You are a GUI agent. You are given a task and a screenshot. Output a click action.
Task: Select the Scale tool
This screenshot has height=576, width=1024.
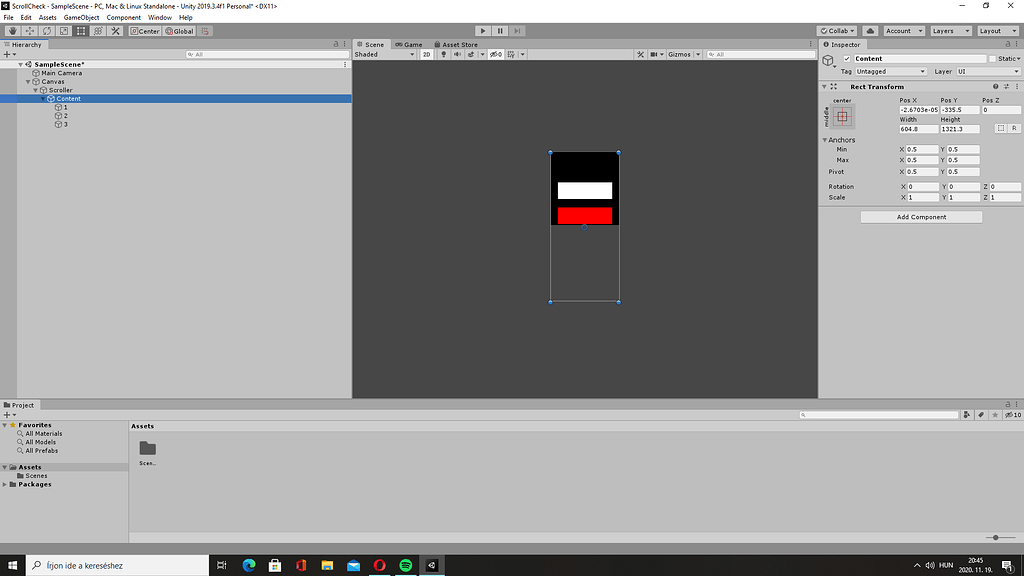point(63,30)
